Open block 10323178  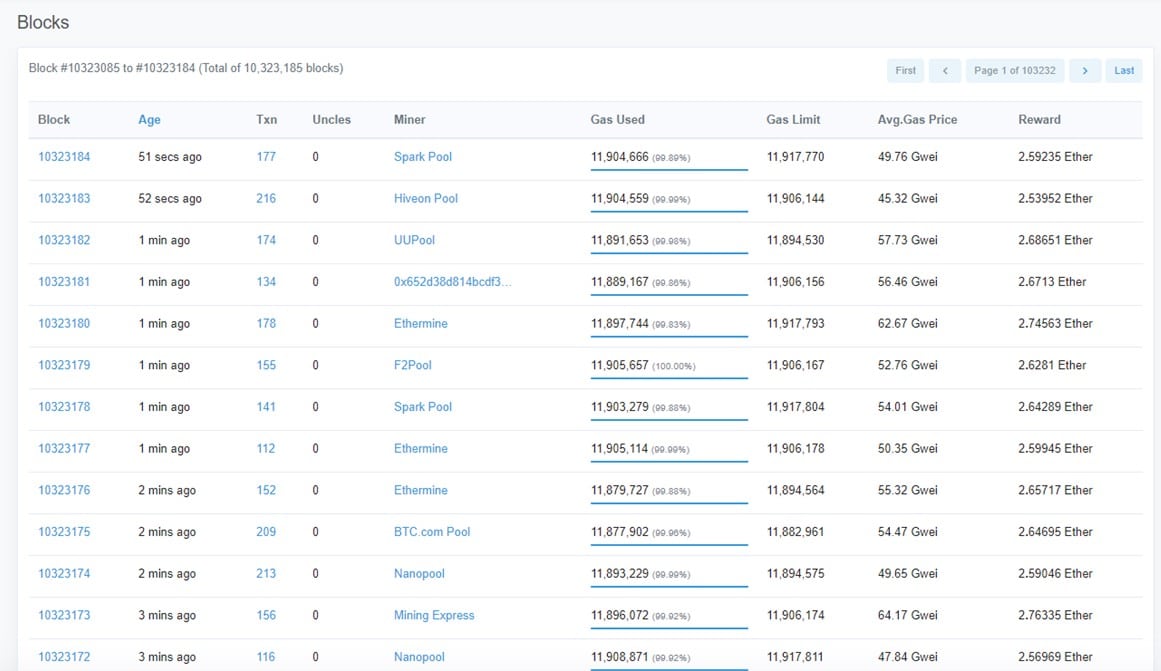point(64,407)
